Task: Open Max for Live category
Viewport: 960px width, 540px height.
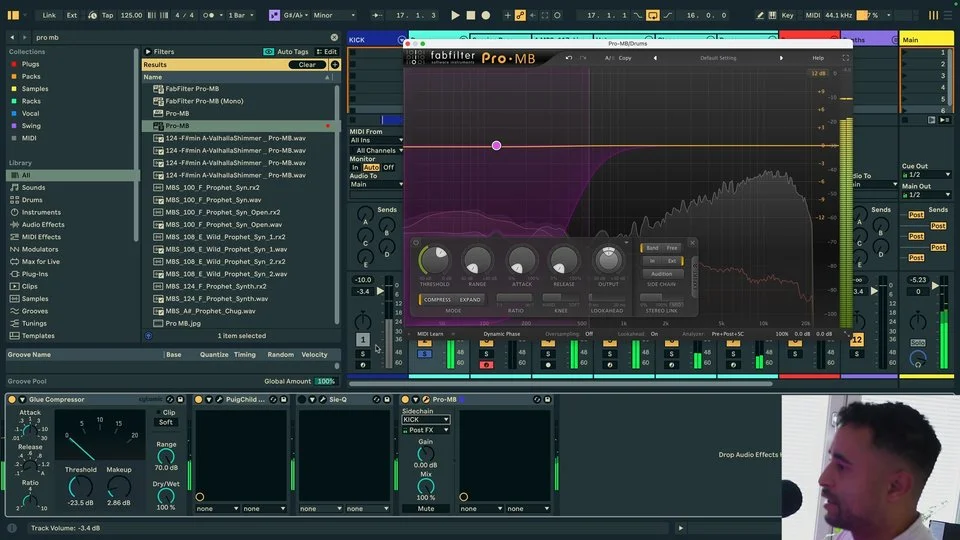Action: [x=40, y=261]
